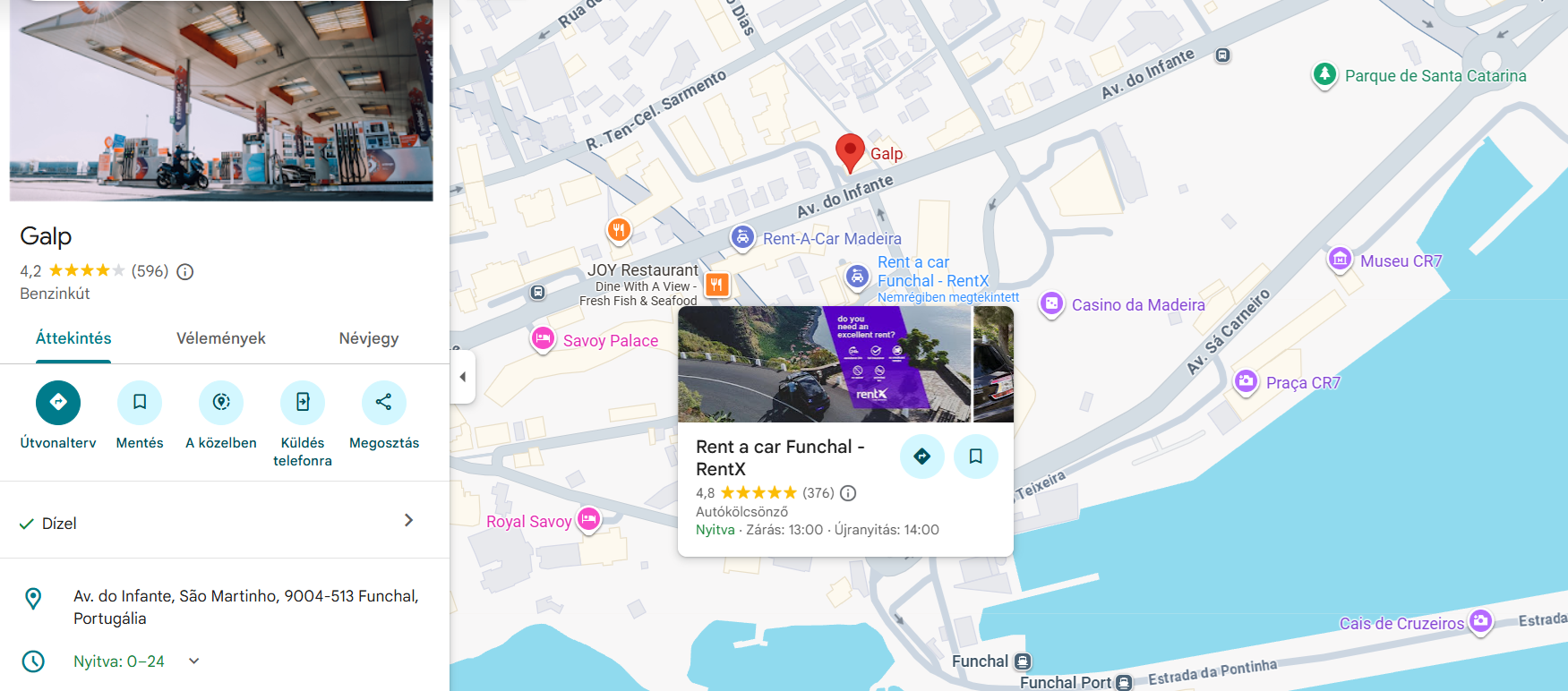Image resolution: width=1568 pixels, height=691 pixels.
Task: Open the Casino da Madeira map marker
Action: click(1051, 304)
